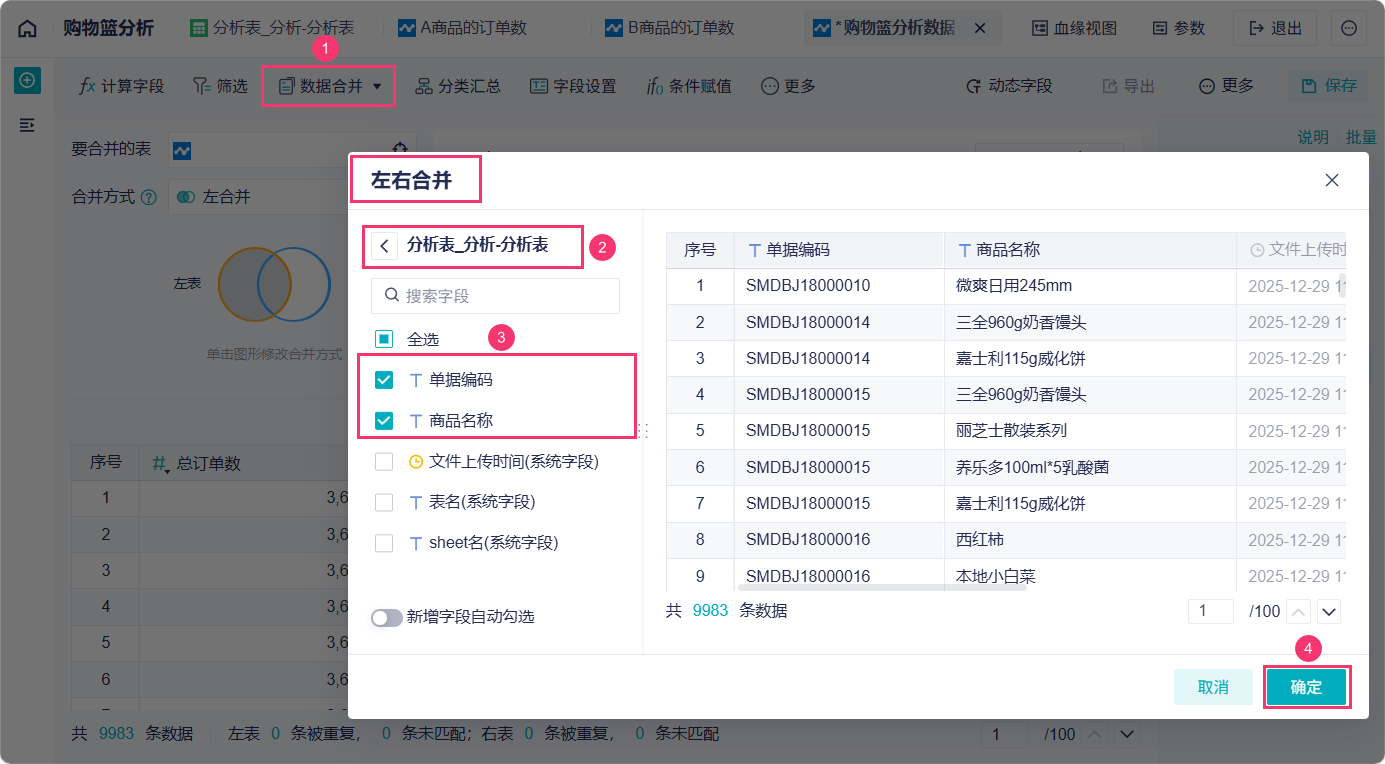Save with the 保存 button
This screenshot has height=764, width=1385.
pyautogui.click(x=1328, y=86)
